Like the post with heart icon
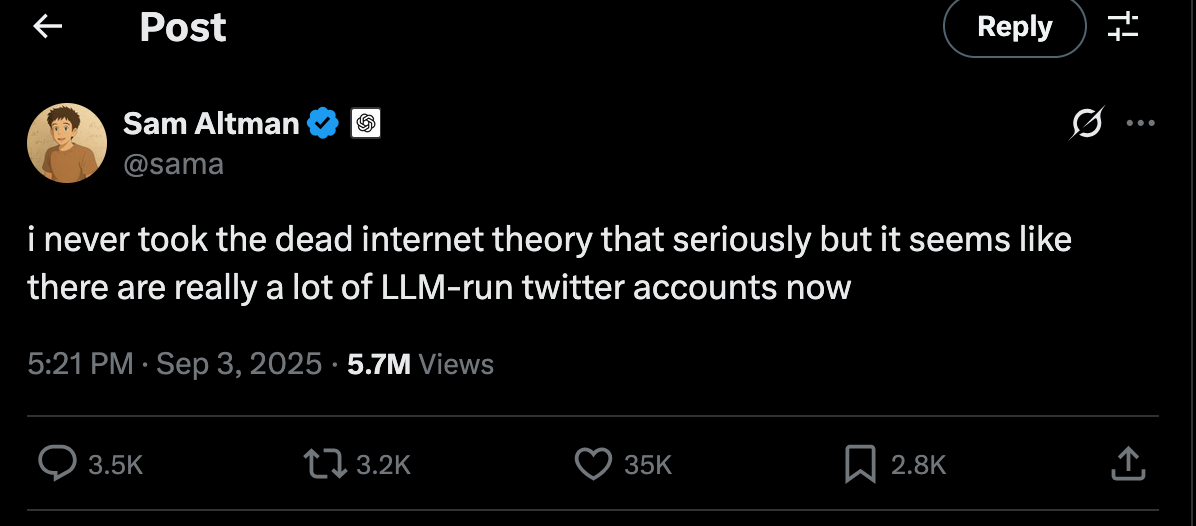The width and height of the screenshot is (1196, 526). pyautogui.click(x=593, y=463)
